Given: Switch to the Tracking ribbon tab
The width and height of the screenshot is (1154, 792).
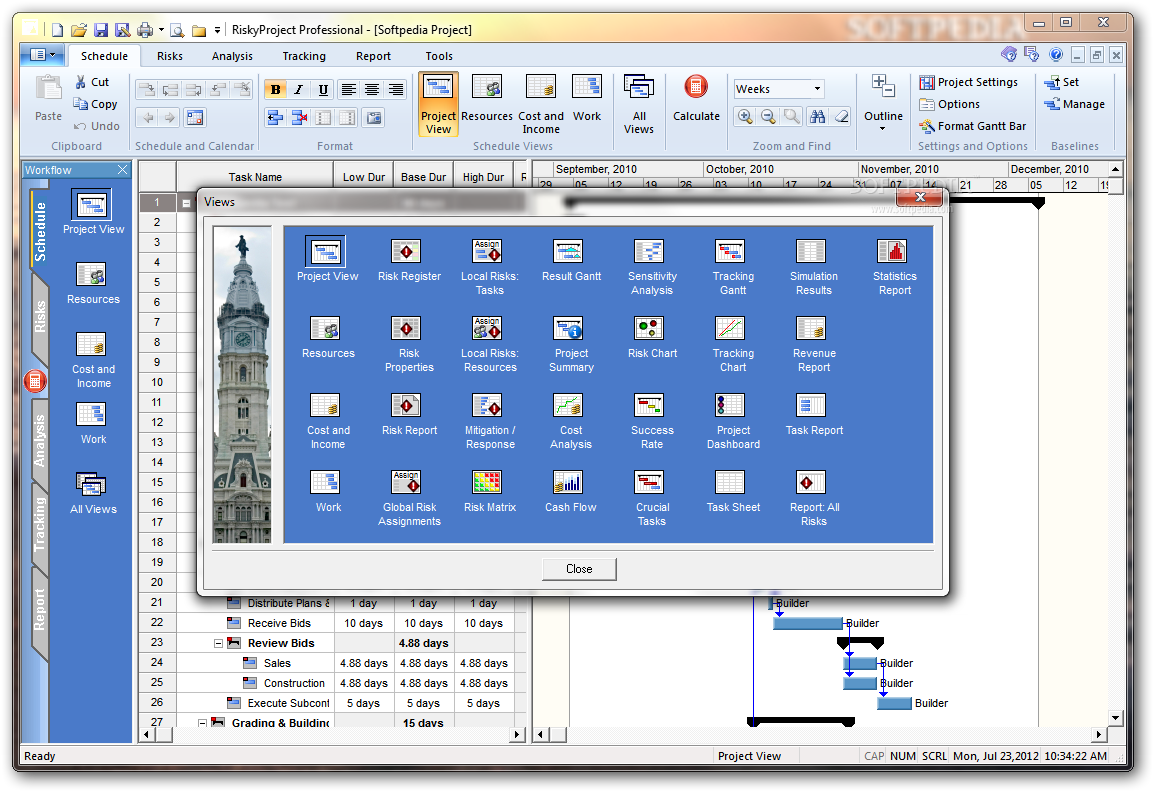Looking at the screenshot, I should pyautogui.click(x=304, y=56).
